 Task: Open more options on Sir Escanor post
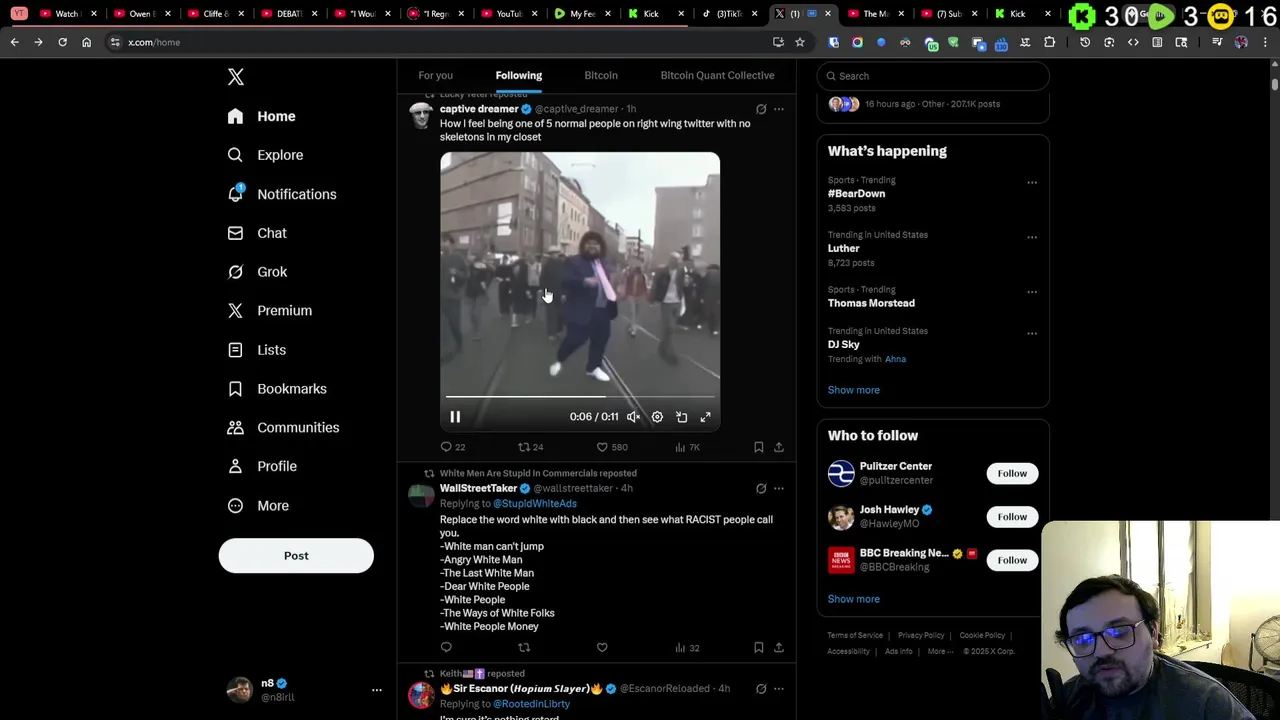point(779,689)
